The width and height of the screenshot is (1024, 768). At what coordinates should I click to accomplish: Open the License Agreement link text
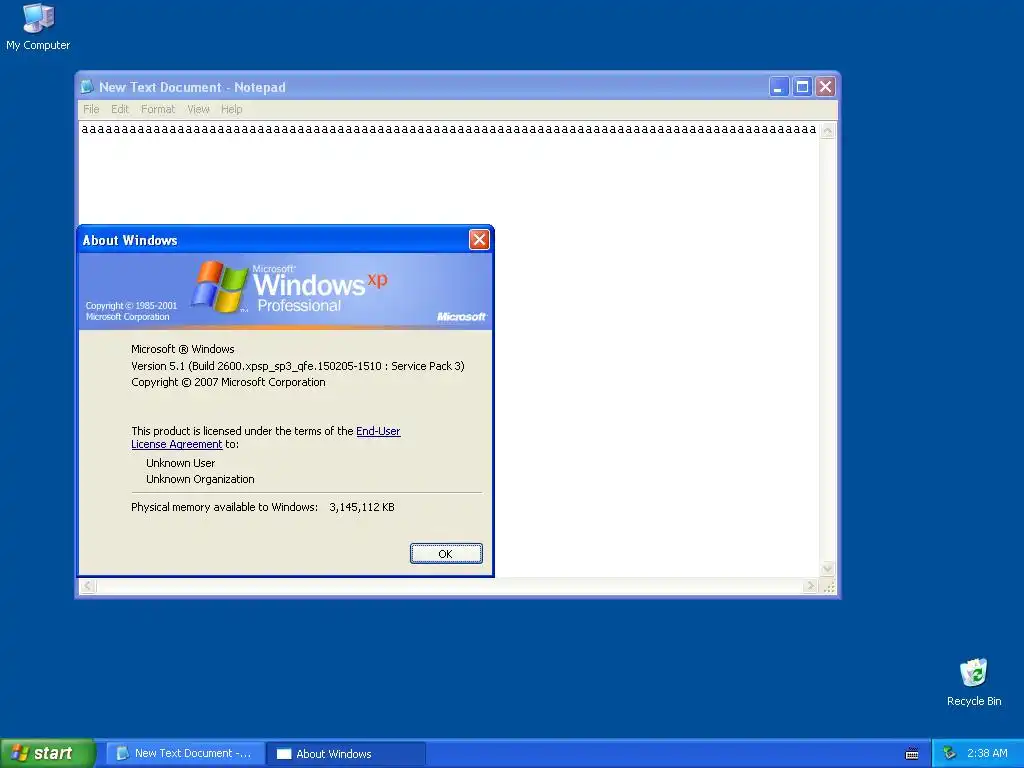[x=176, y=444]
